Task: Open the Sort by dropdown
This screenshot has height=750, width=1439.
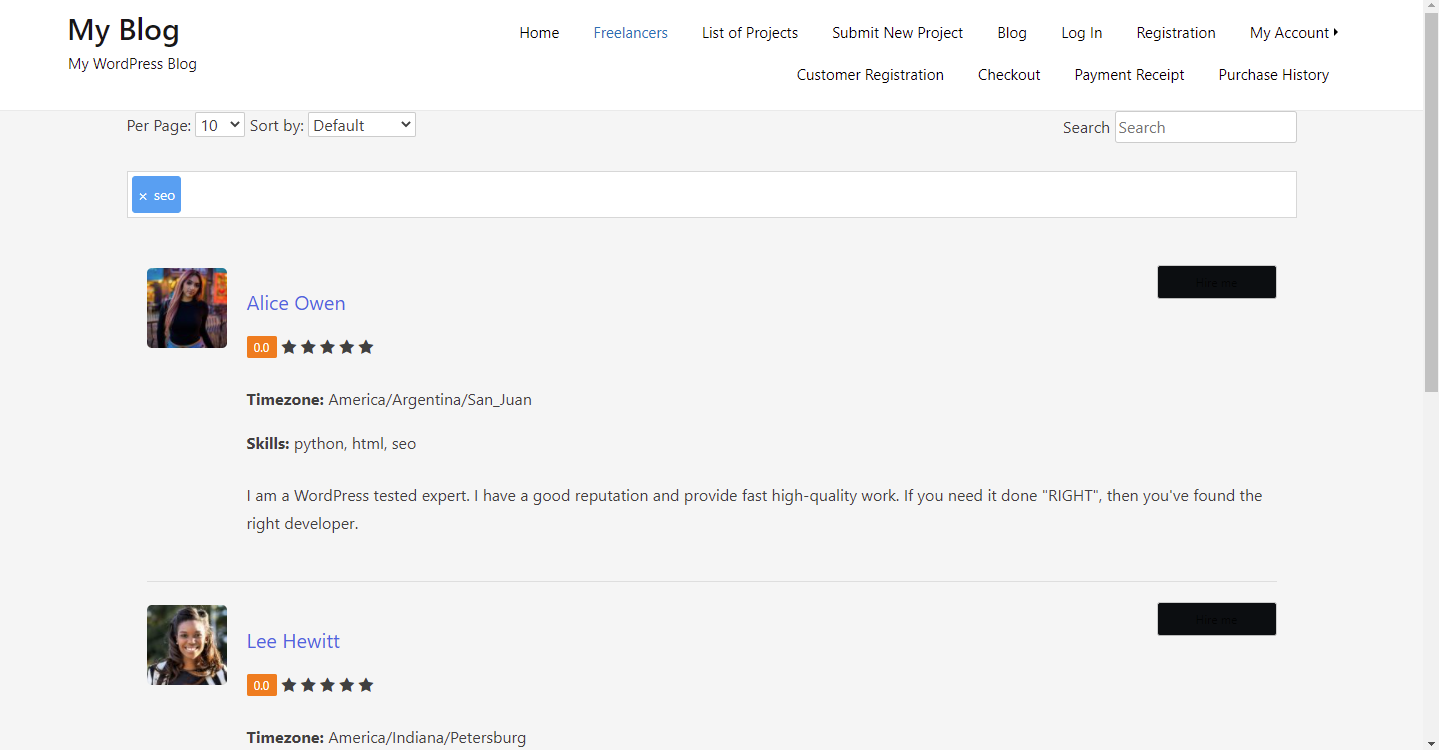Action: (362, 125)
